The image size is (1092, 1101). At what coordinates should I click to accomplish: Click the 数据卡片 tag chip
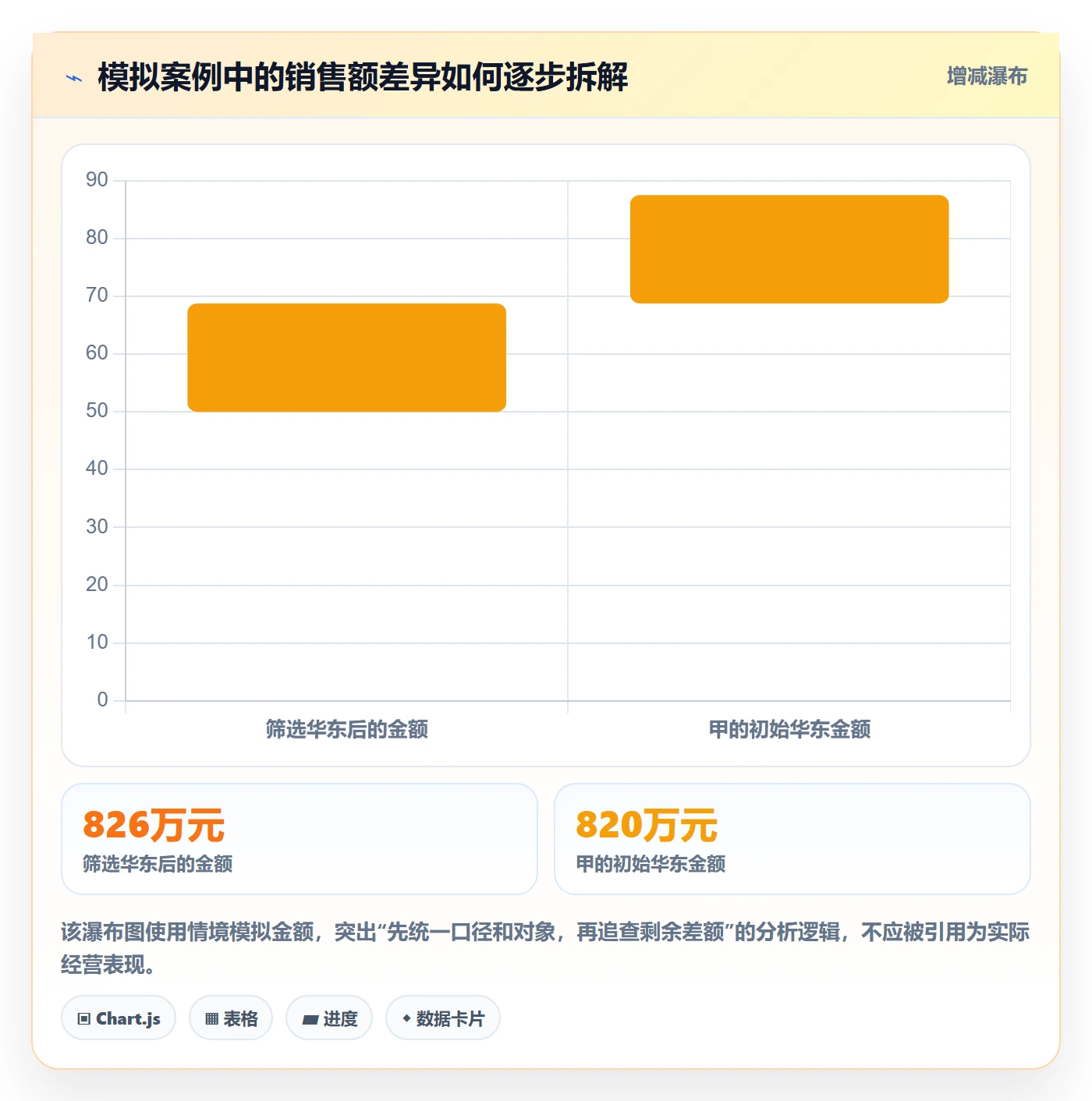tap(443, 1018)
